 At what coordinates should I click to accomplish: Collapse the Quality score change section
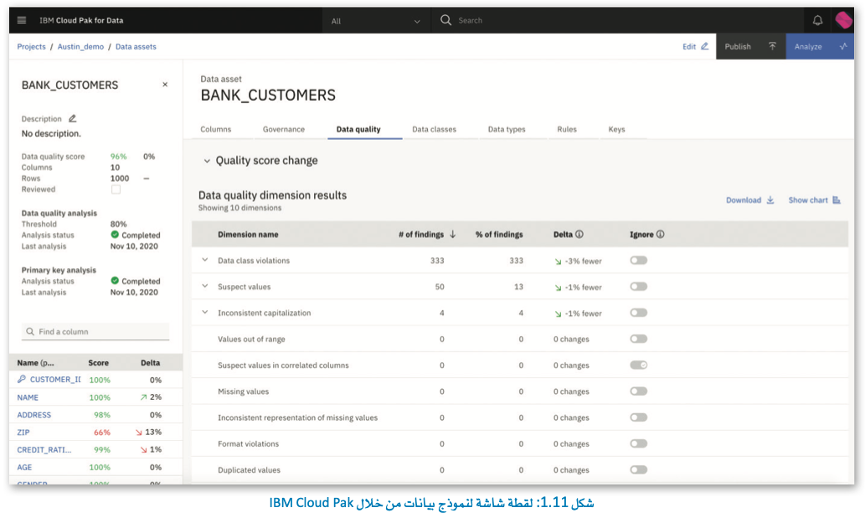(x=207, y=161)
